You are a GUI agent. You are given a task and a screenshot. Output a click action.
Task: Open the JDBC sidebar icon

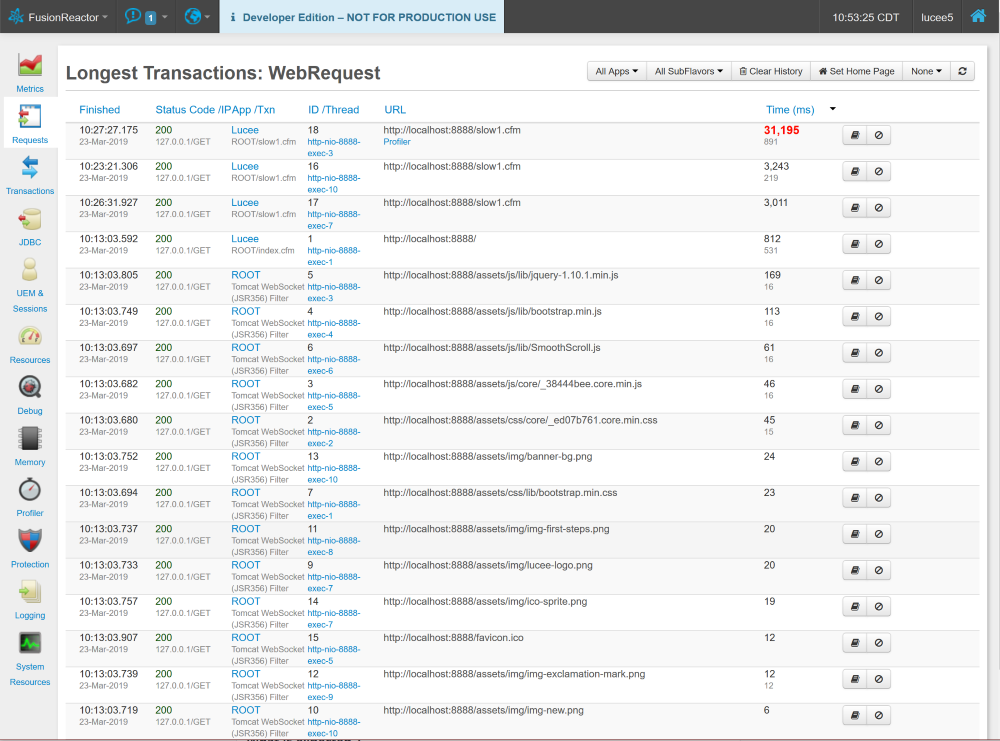pyautogui.click(x=30, y=220)
